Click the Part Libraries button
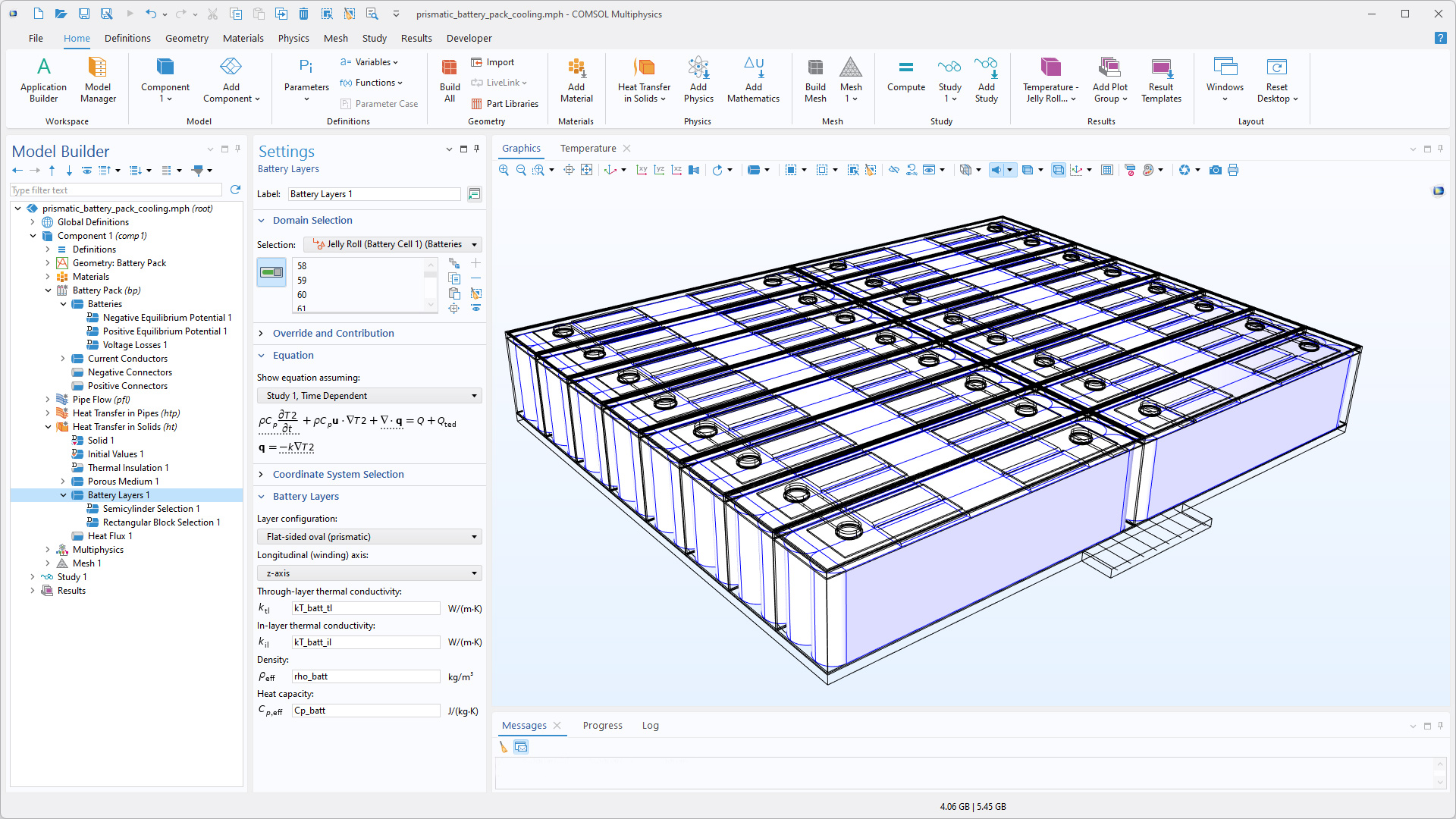 pos(504,104)
